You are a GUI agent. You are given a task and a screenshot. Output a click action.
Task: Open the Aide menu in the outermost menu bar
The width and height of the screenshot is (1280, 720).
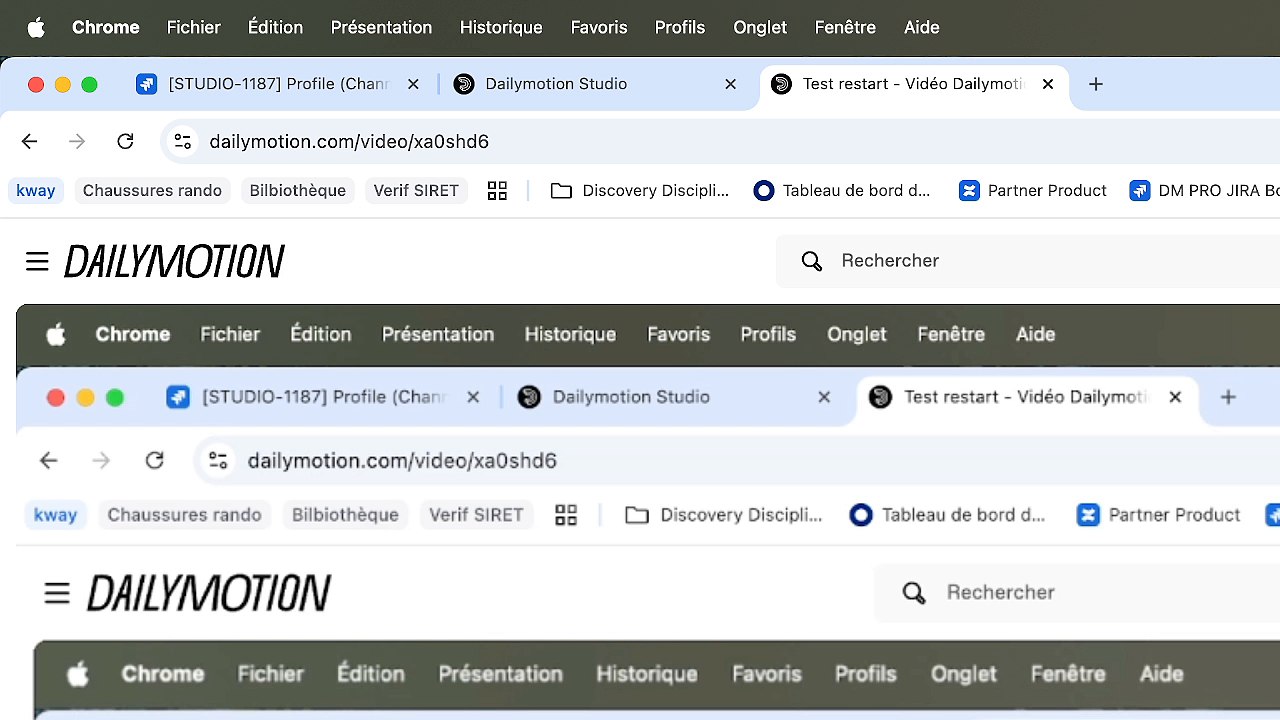click(x=921, y=28)
